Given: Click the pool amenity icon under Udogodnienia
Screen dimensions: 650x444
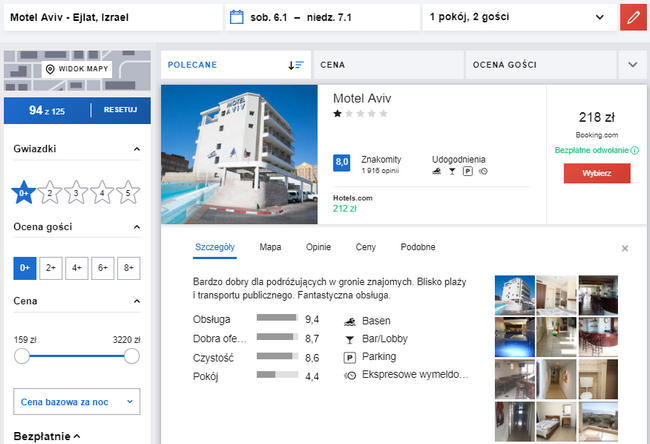Looking at the screenshot, I should pyautogui.click(x=437, y=171).
